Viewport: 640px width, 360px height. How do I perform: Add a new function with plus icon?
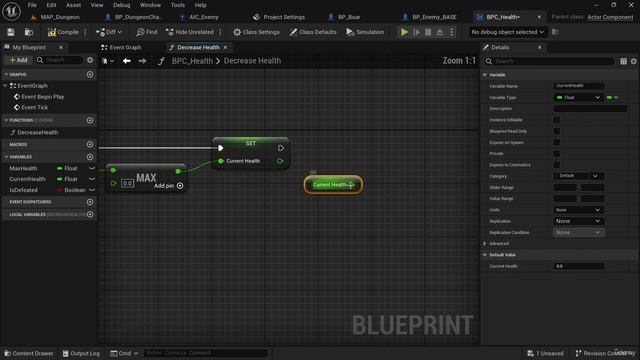pyautogui.click(x=90, y=120)
